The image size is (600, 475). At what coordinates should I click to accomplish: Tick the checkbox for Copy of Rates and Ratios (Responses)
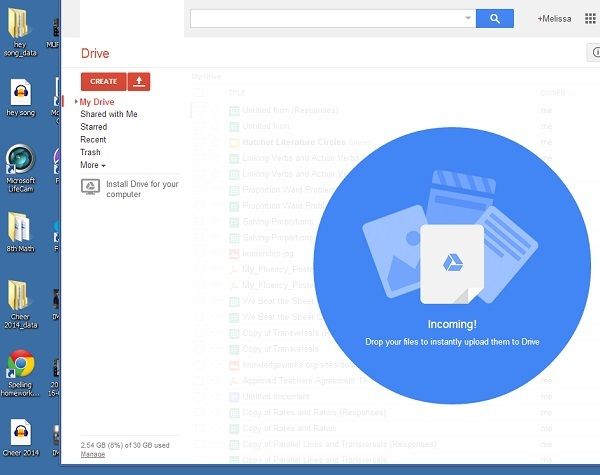(199, 412)
